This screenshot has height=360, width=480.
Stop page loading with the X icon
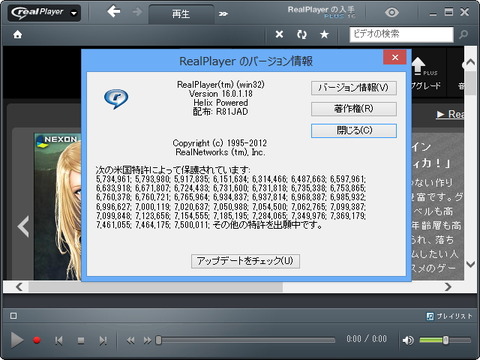coord(279,34)
